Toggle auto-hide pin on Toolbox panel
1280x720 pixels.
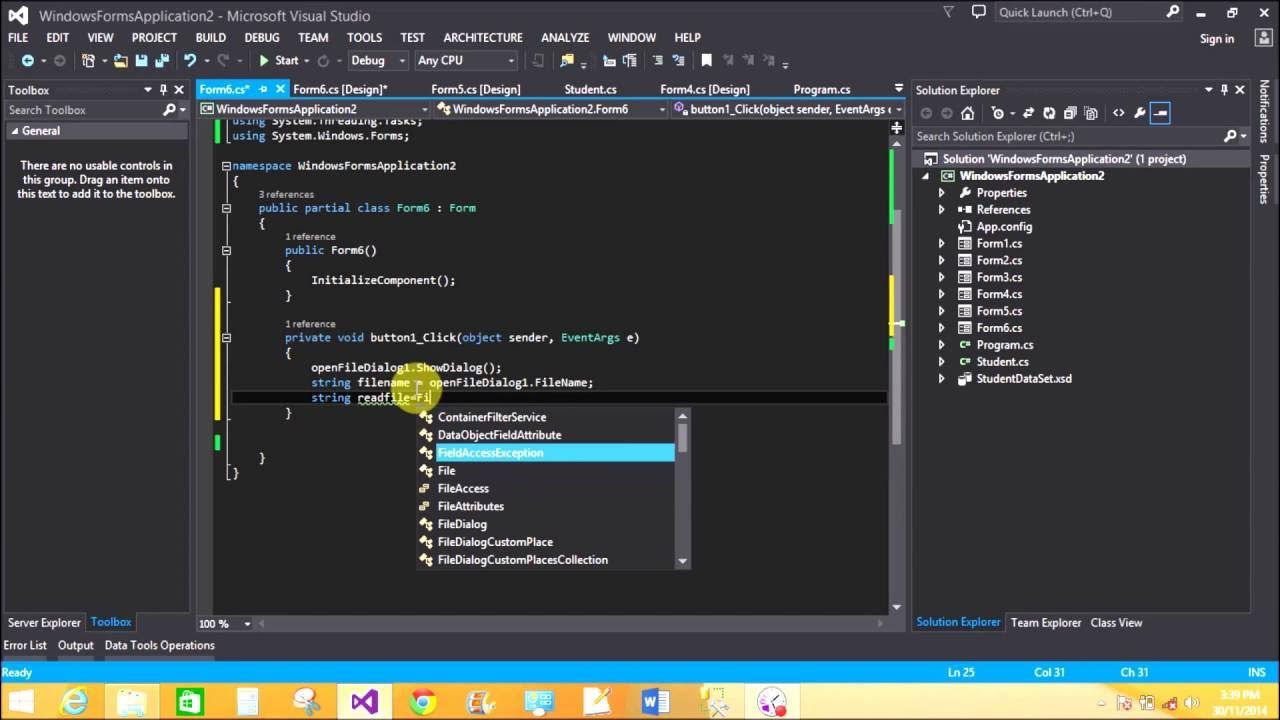(x=163, y=90)
